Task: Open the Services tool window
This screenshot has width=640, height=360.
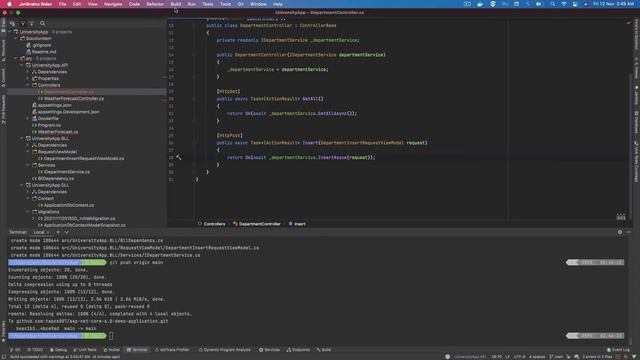Action: [269, 350]
